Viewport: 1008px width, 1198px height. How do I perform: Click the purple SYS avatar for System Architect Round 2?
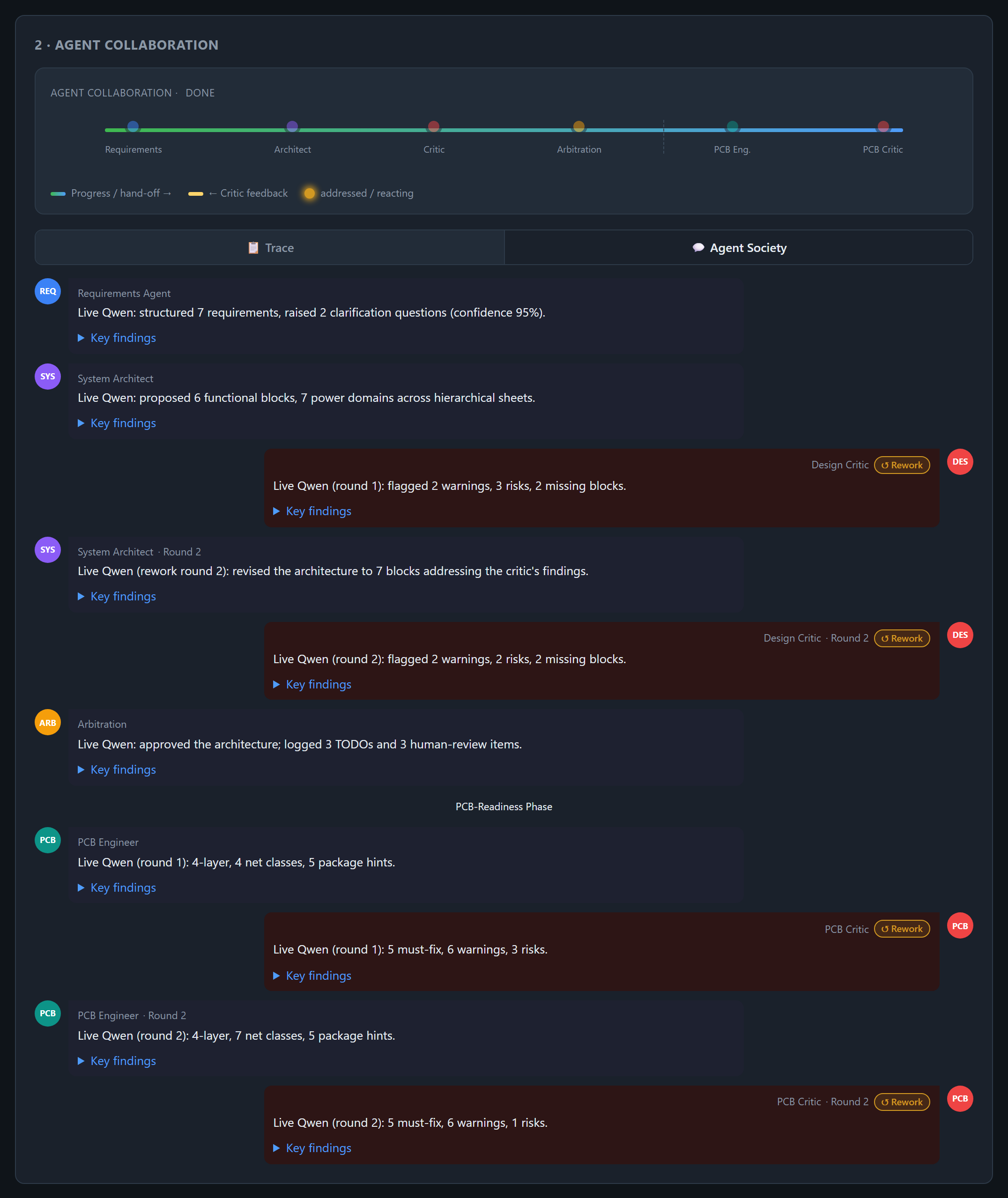point(48,549)
